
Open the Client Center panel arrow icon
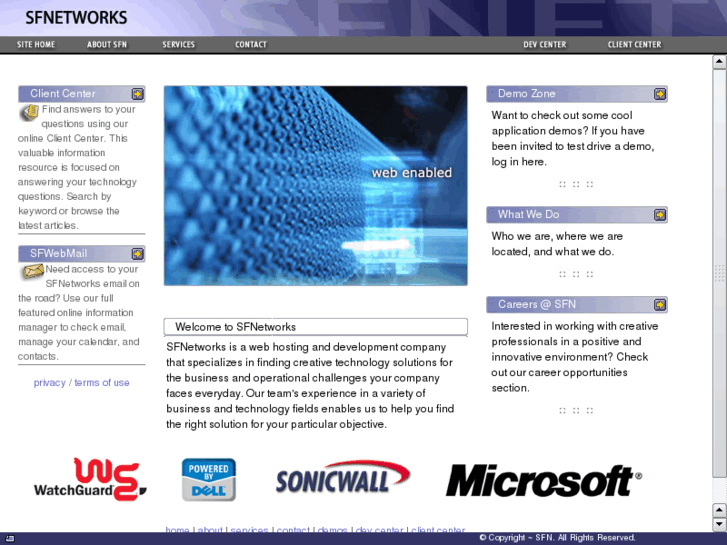(x=137, y=94)
